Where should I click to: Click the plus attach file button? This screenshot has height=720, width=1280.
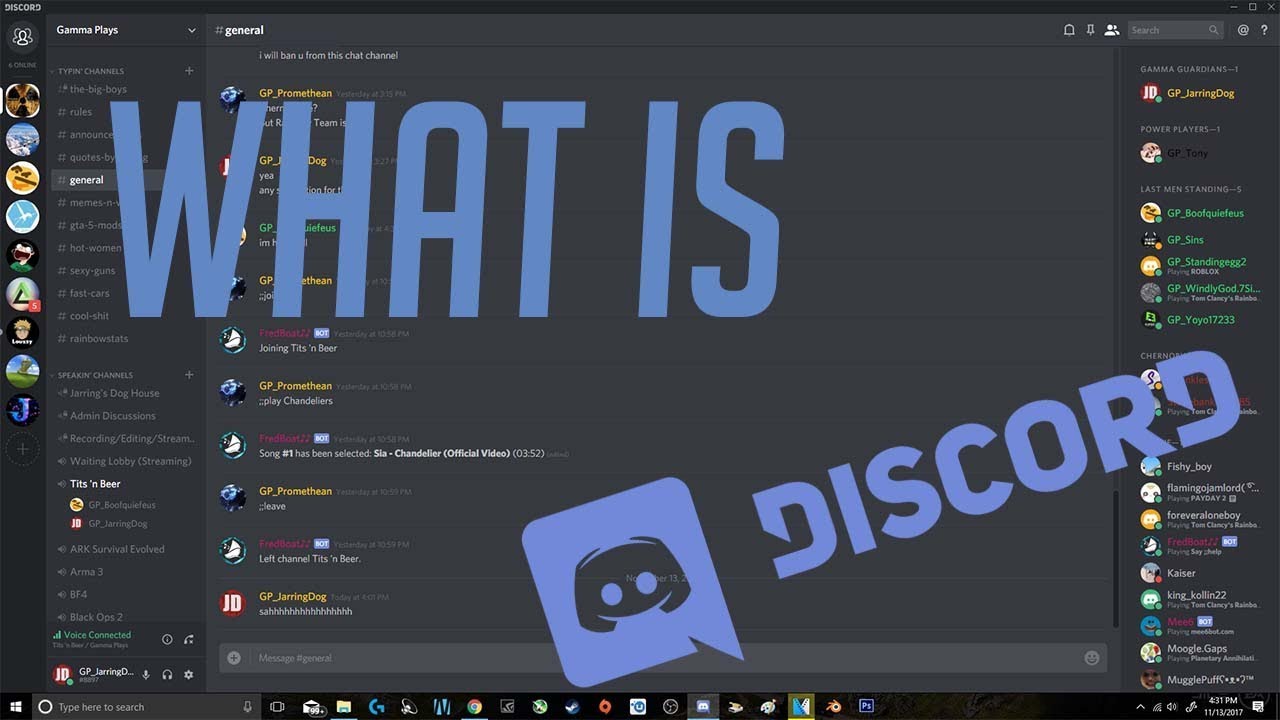coord(234,658)
